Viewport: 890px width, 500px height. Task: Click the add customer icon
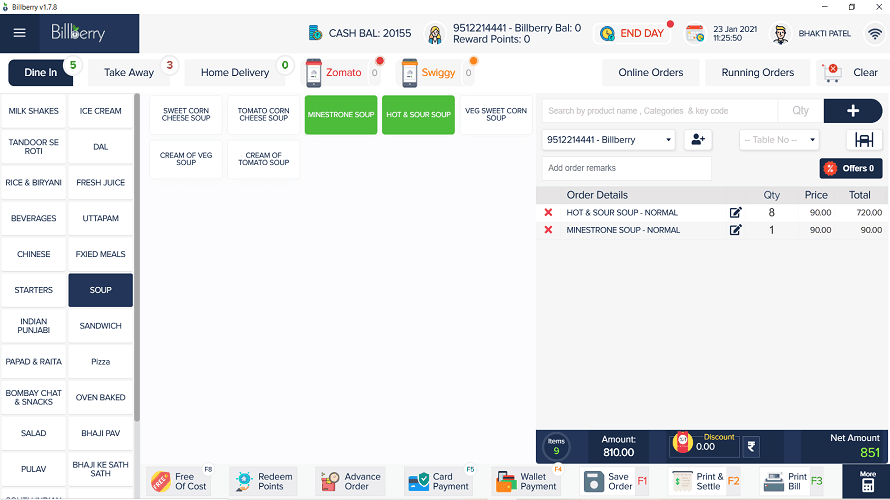pyautogui.click(x=698, y=140)
